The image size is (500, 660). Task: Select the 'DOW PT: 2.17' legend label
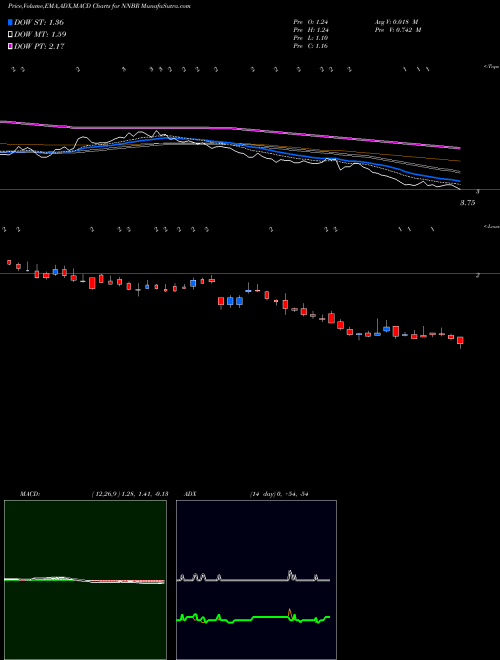tap(39, 47)
